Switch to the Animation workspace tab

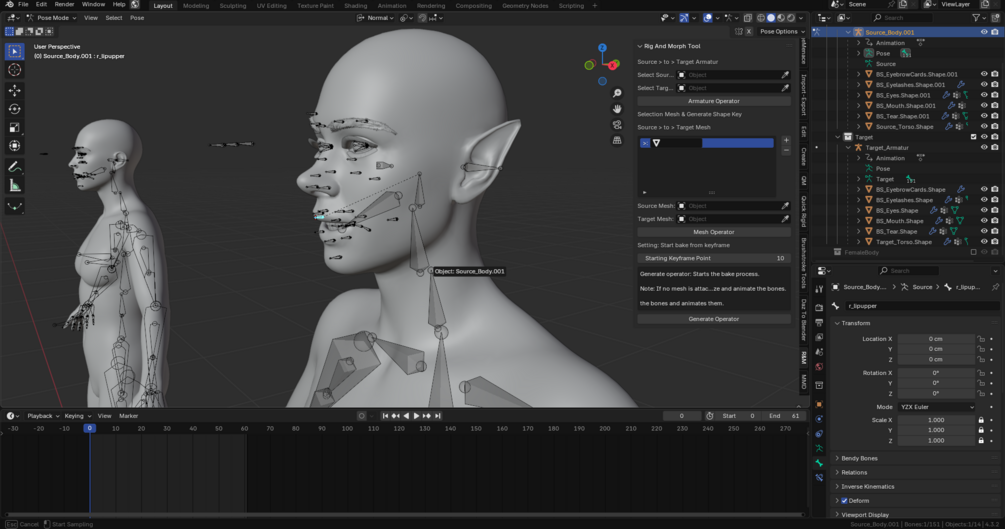(392, 5)
